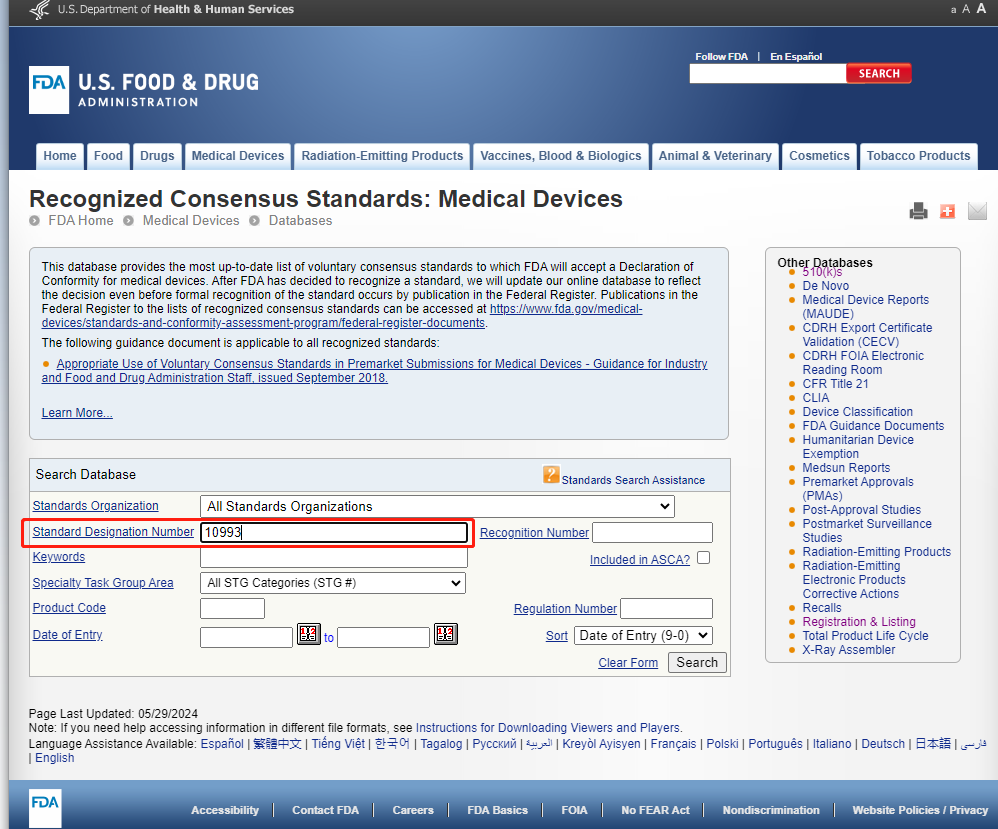Click the Clear Form link
This screenshot has height=829, width=998.
point(628,663)
